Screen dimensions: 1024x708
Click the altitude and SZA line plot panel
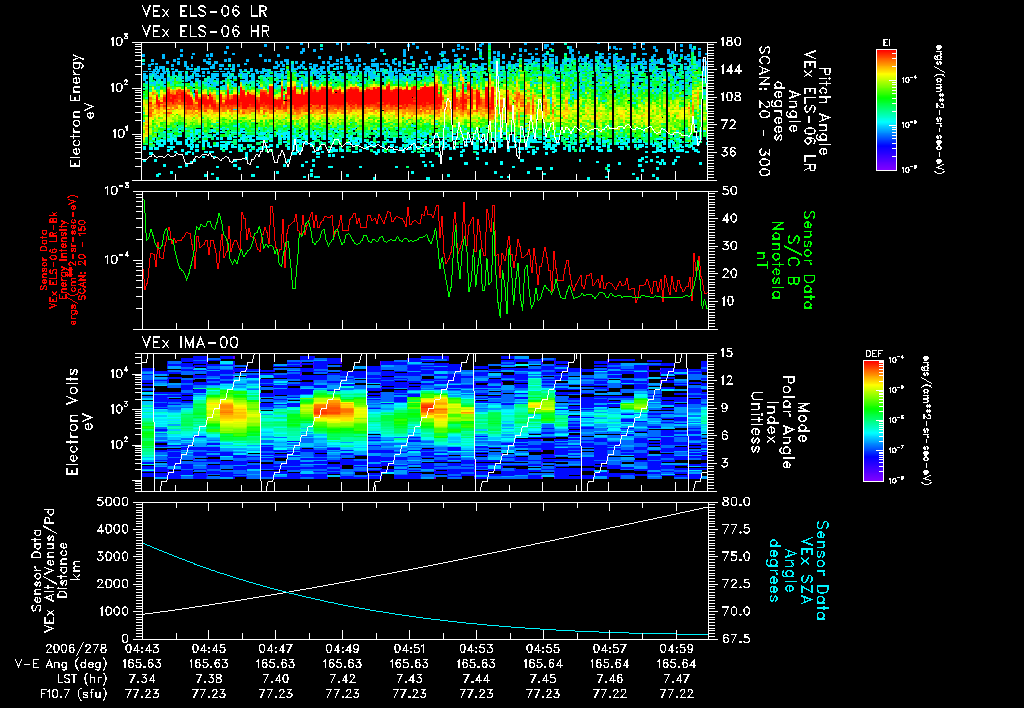coord(424,570)
